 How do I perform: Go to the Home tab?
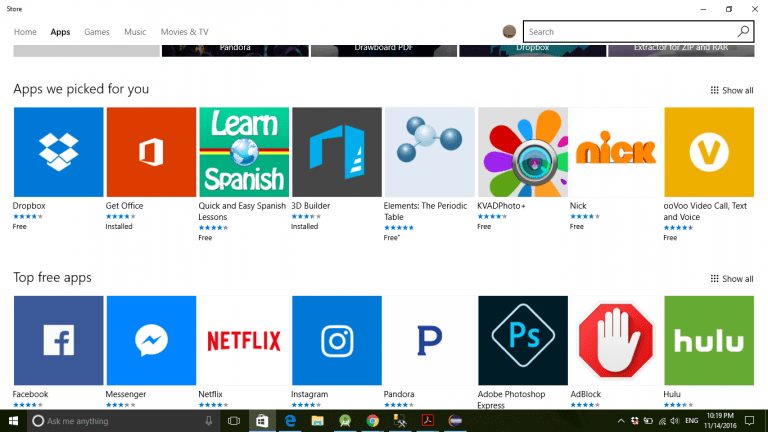click(25, 32)
